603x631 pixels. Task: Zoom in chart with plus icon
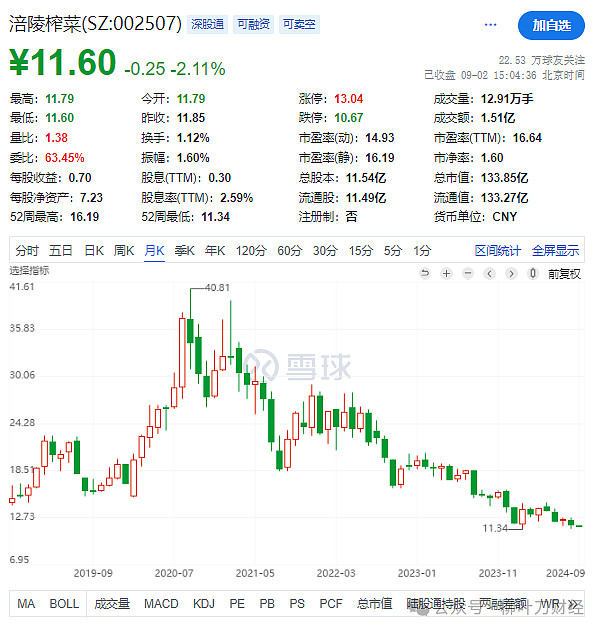446,274
